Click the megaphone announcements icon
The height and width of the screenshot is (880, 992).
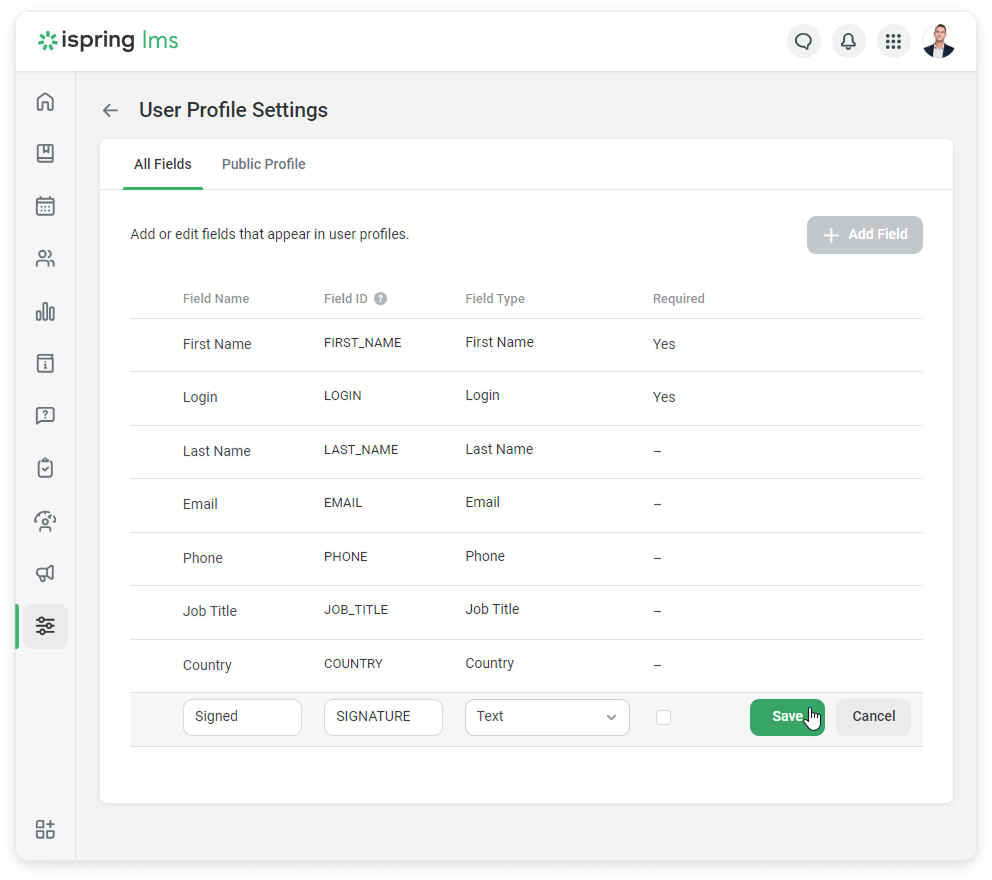pos(45,573)
